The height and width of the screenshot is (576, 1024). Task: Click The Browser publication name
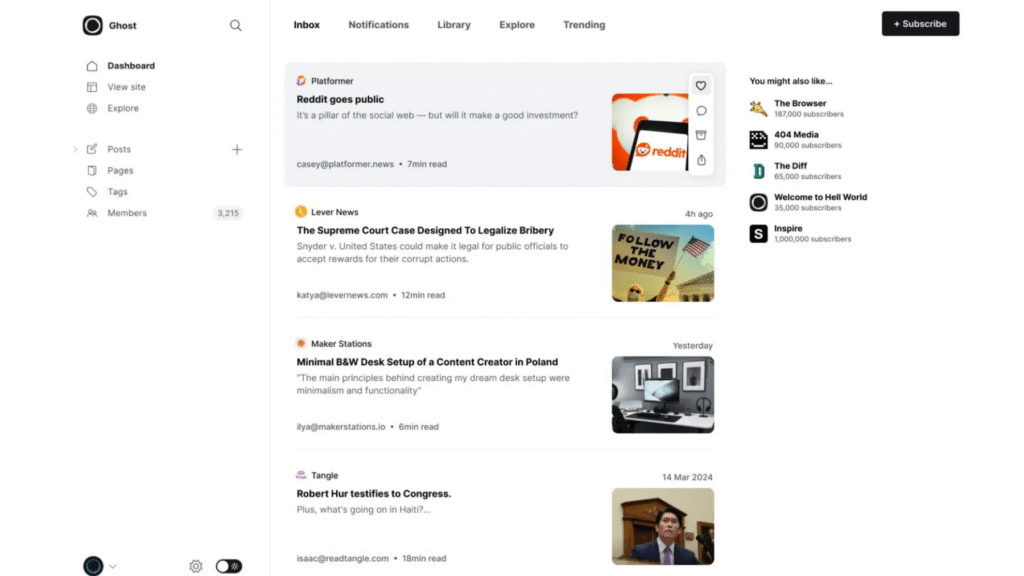tap(800, 103)
